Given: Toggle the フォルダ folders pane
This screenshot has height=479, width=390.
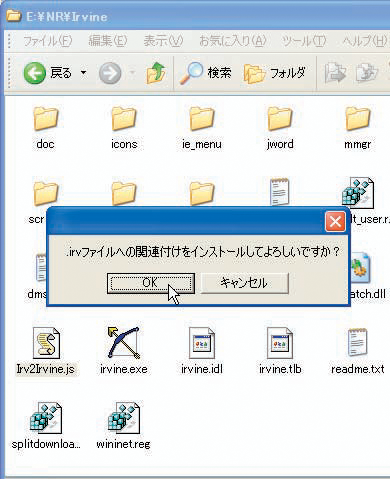Looking at the screenshot, I should click(274, 73).
